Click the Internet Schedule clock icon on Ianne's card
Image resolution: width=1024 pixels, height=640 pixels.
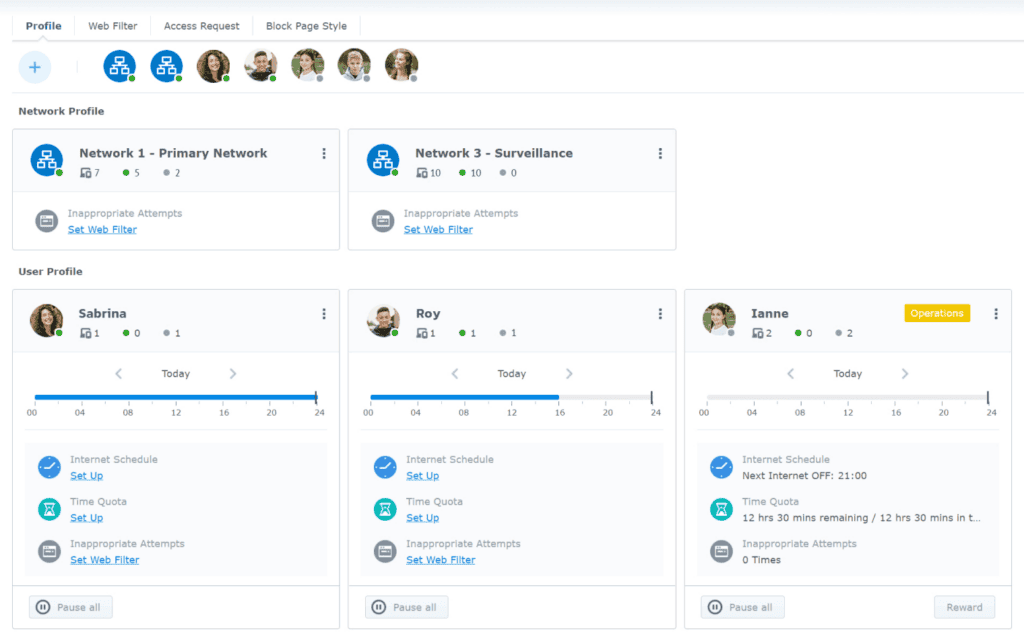721,466
